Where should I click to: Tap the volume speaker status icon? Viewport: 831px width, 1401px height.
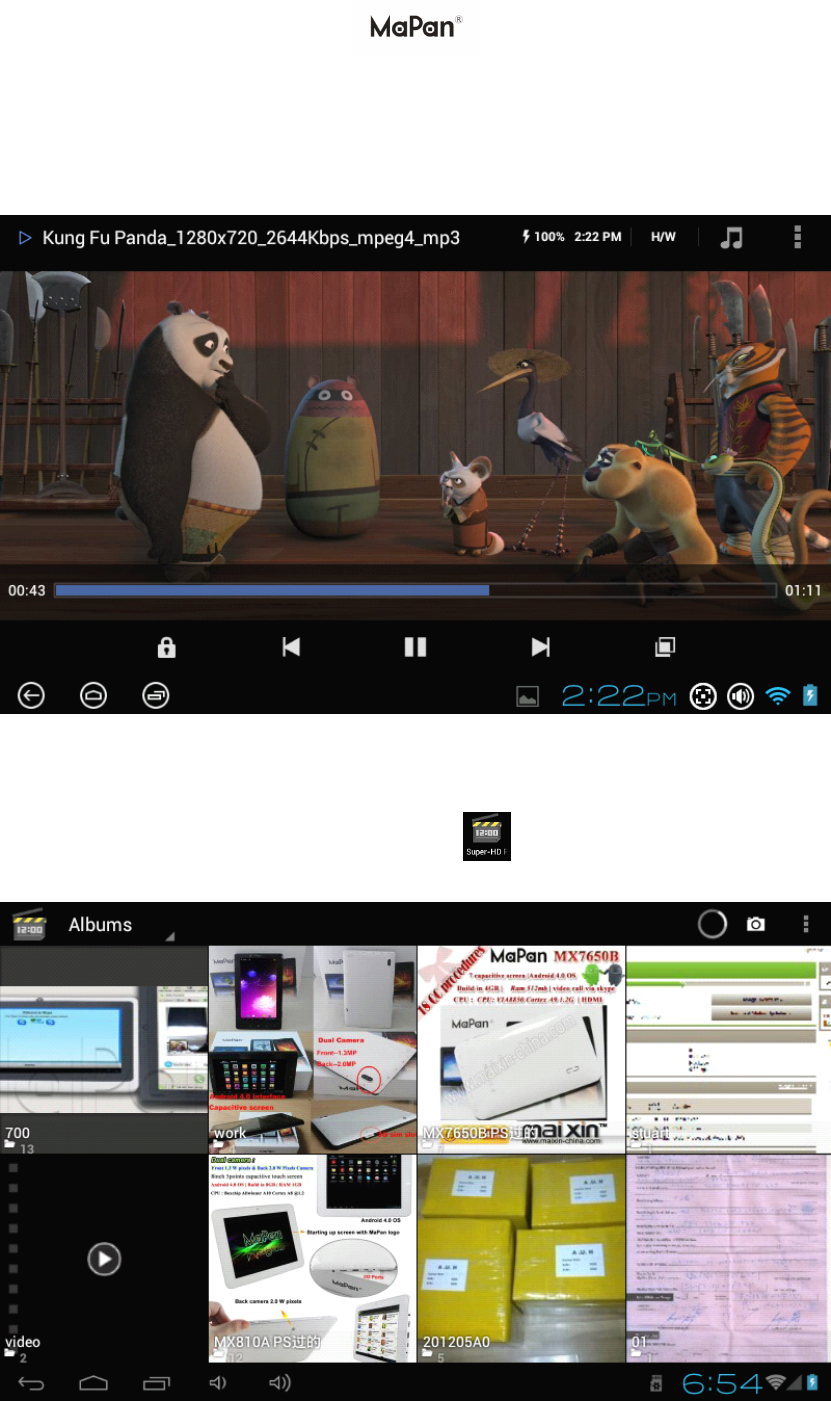[740, 696]
